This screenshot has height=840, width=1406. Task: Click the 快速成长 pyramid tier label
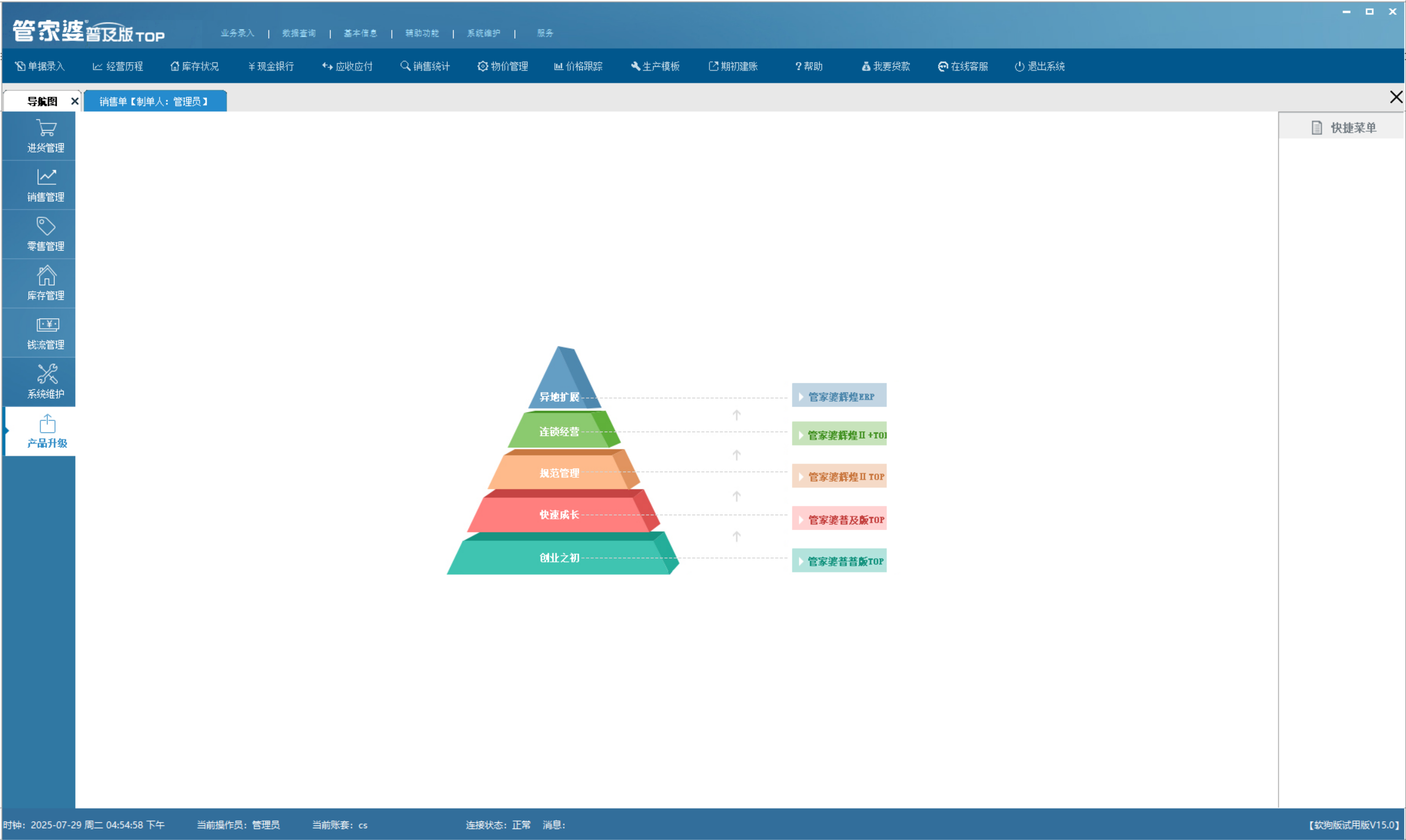coord(559,515)
